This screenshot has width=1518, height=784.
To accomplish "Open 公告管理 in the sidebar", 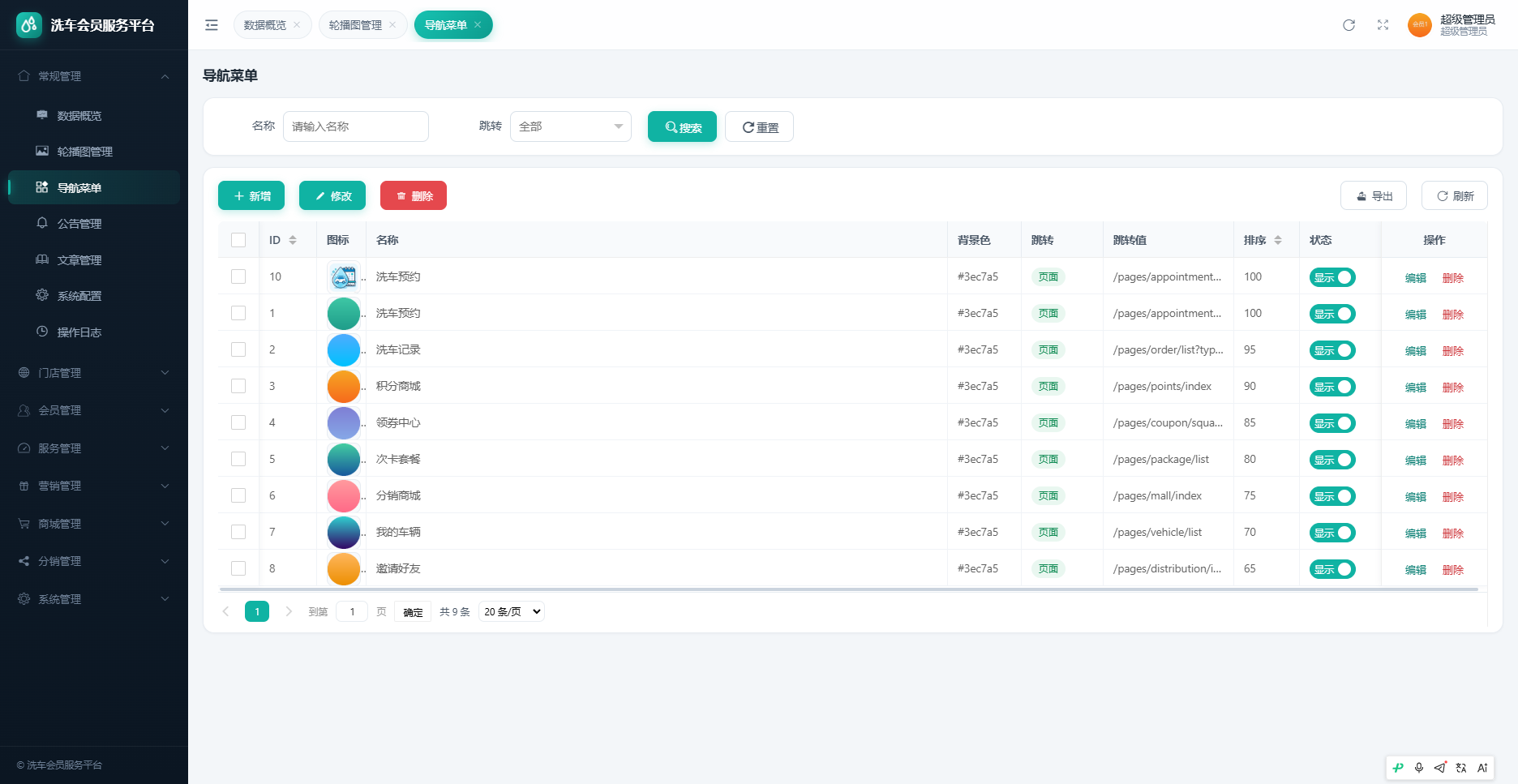I will point(94,224).
